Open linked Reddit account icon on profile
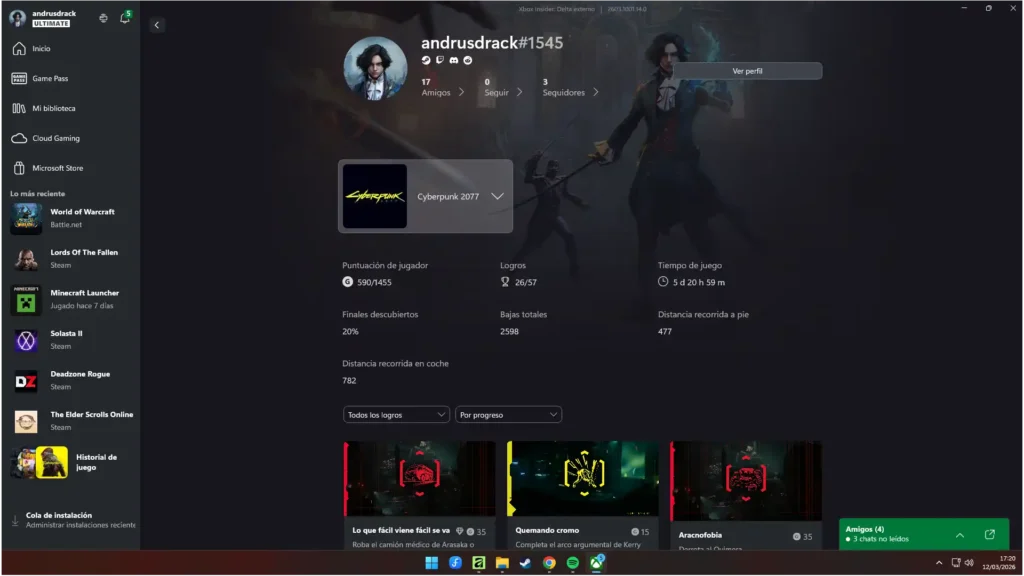Screen dimensions: 1024x576 468,60
